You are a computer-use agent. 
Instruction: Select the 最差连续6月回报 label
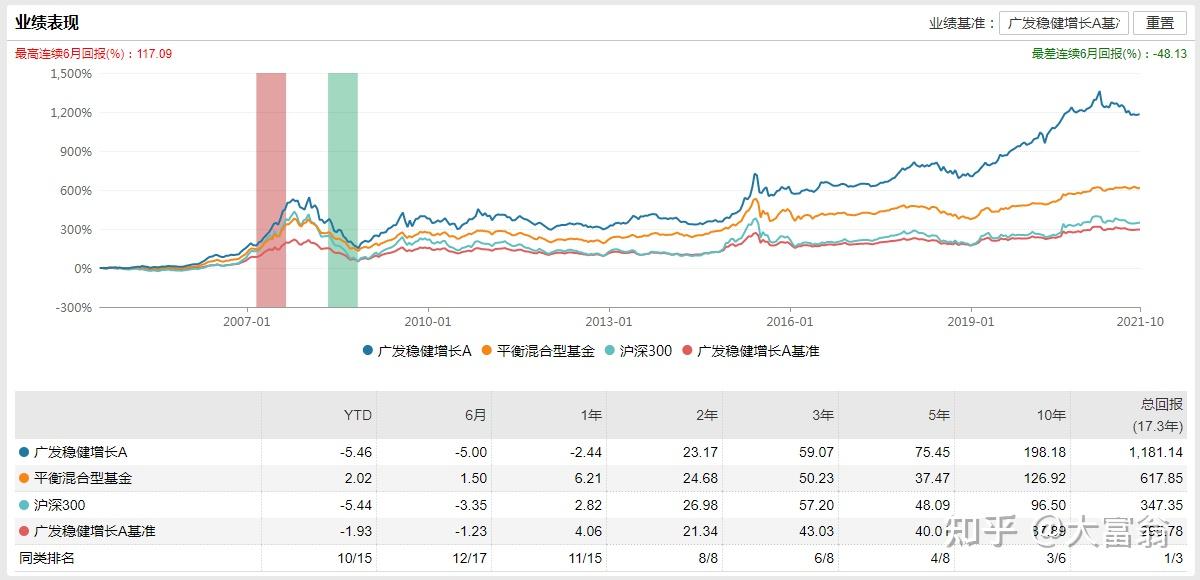coord(1109,54)
